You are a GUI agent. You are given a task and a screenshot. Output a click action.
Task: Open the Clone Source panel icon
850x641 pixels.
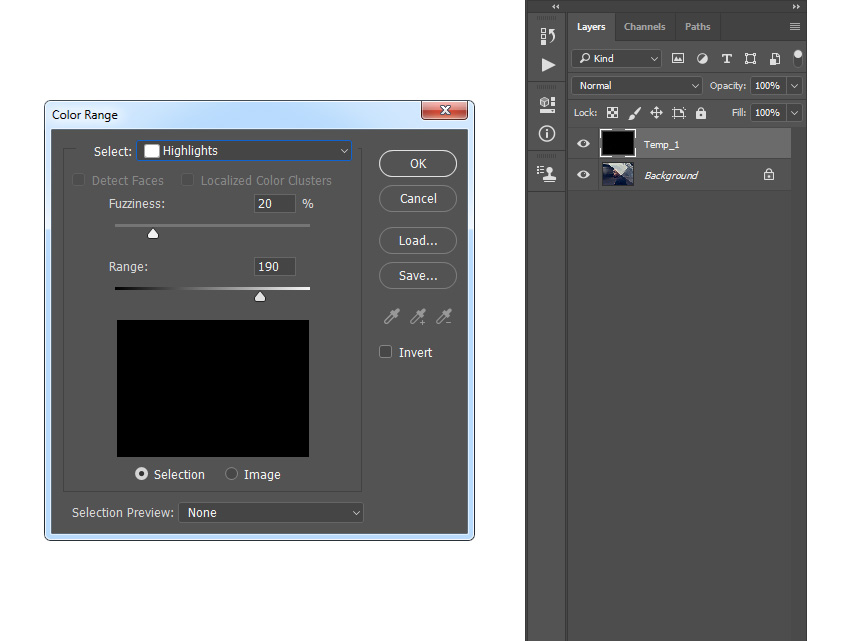pyautogui.click(x=547, y=174)
